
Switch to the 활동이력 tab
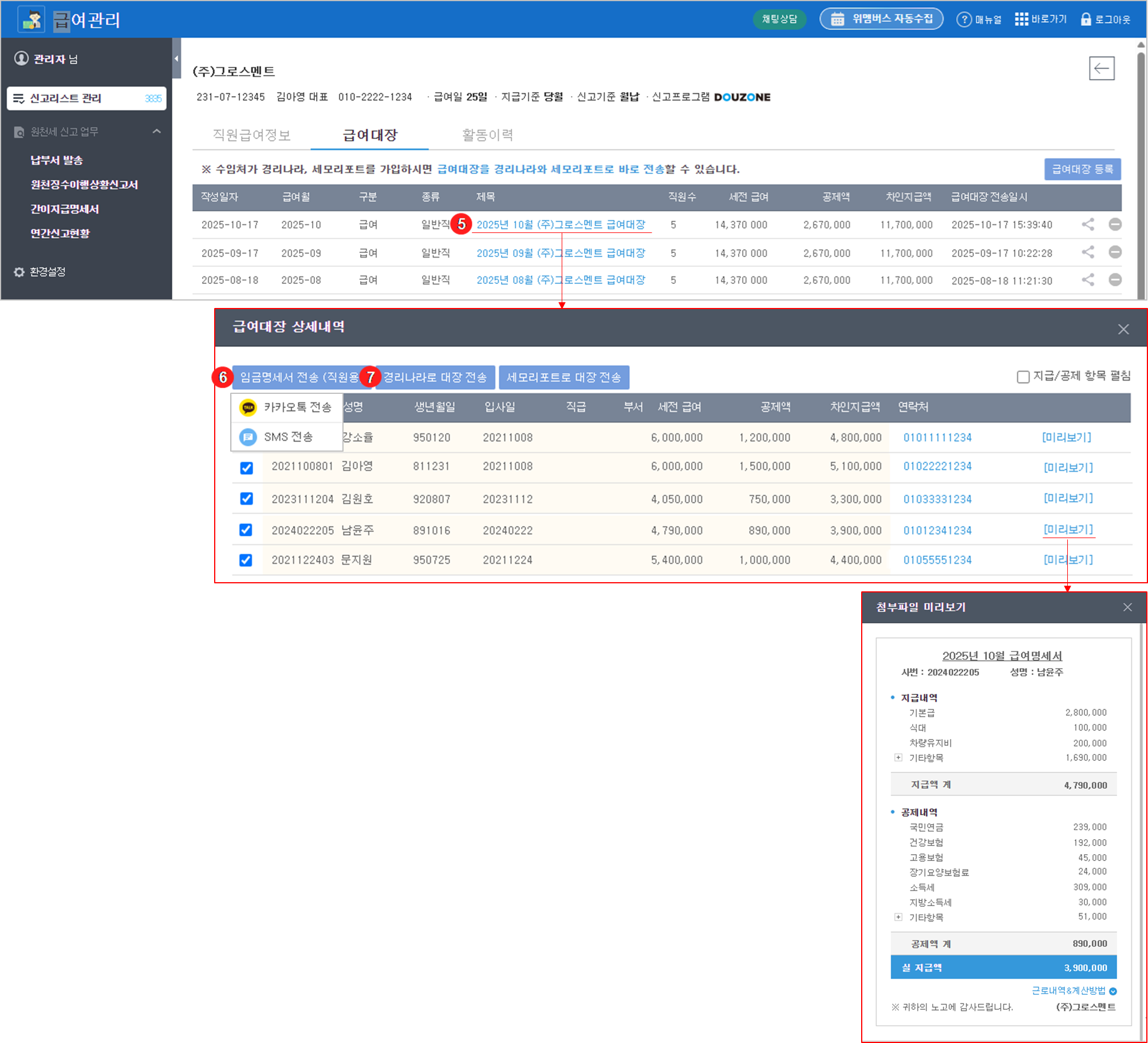[487, 135]
